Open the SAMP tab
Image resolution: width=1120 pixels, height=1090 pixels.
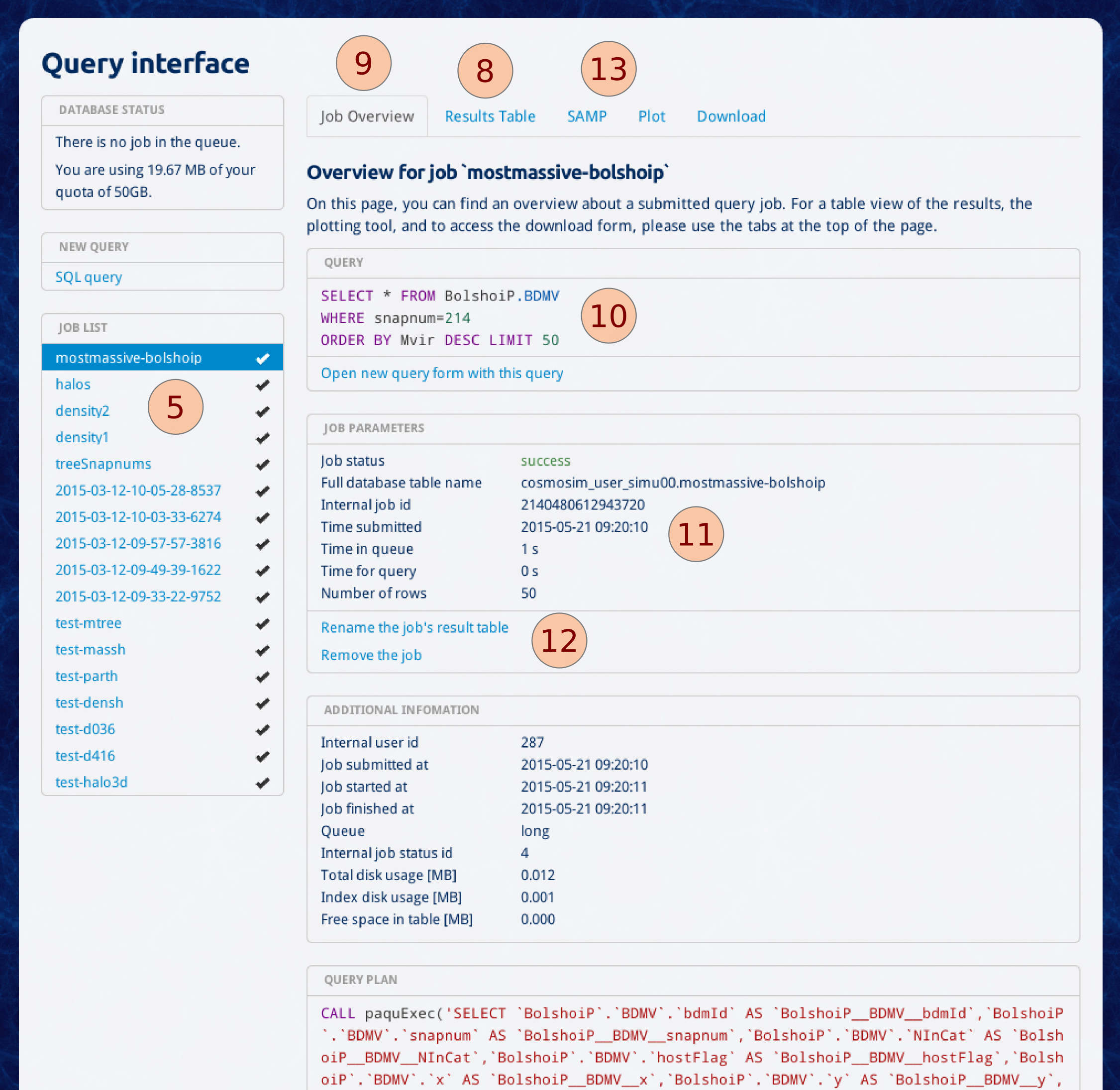[586, 116]
